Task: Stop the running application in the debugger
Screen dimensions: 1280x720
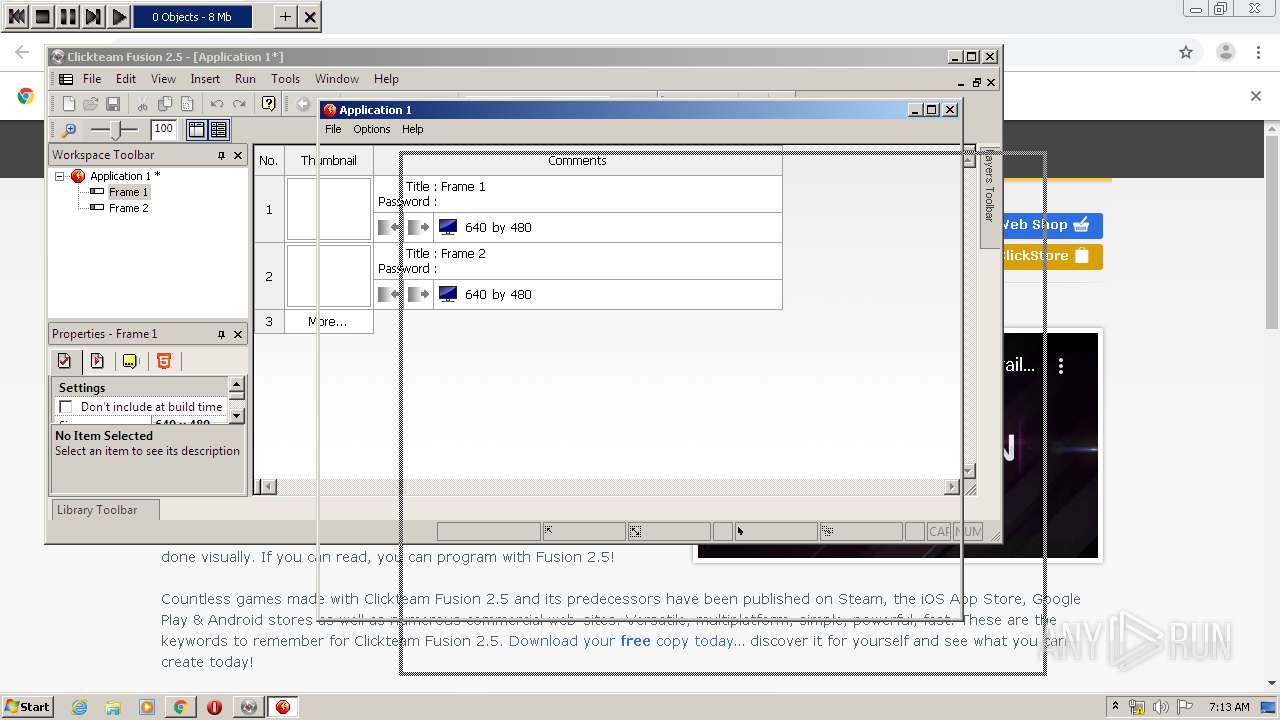Action: [42, 16]
